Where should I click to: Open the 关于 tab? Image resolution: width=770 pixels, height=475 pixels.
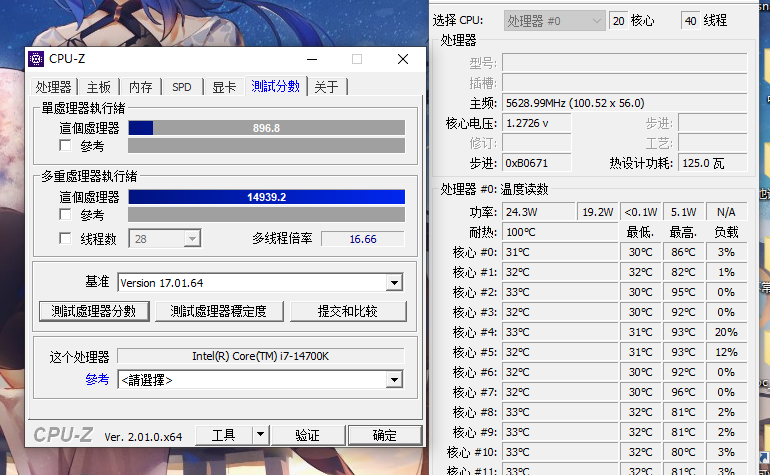pos(327,87)
